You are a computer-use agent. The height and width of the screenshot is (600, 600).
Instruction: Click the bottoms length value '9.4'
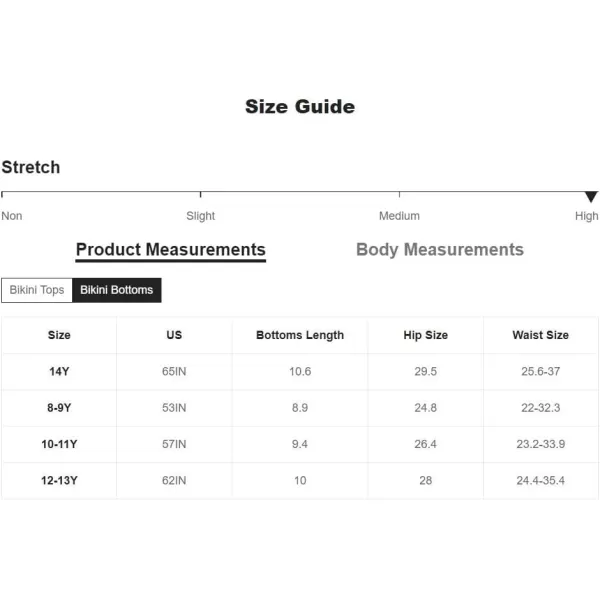(x=300, y=444)
